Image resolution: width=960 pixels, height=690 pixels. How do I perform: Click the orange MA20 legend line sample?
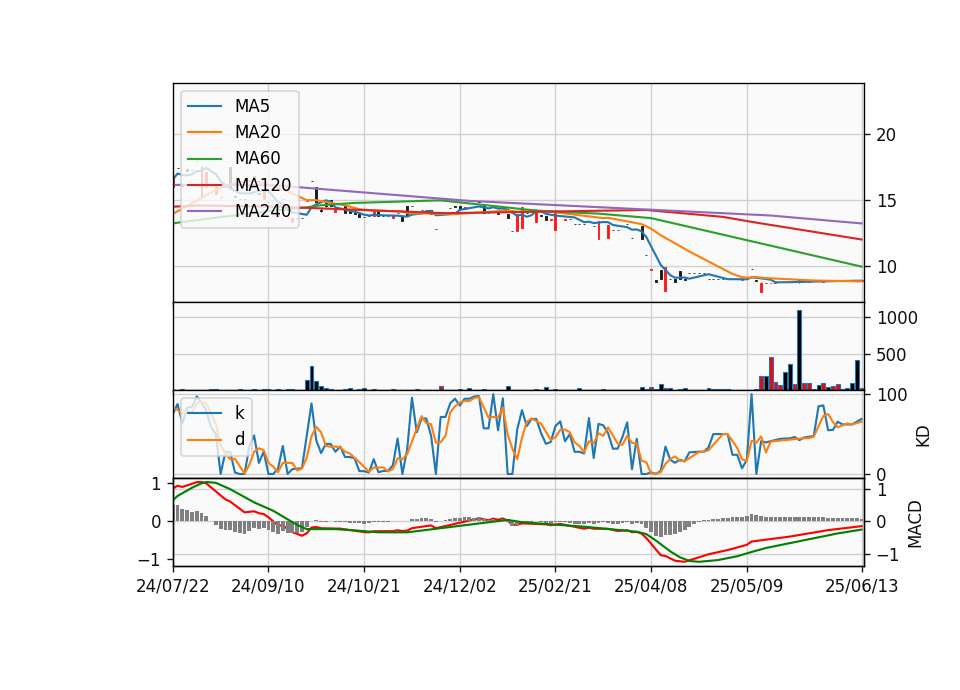pos(204,132)
